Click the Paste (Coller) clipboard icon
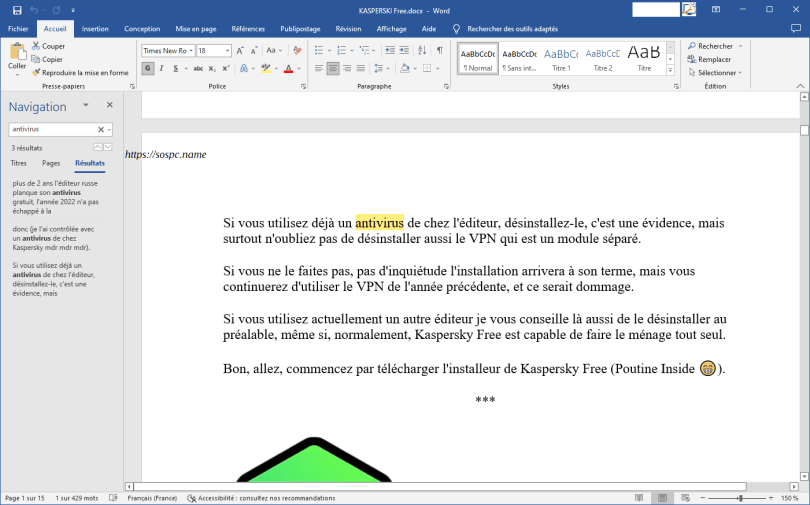This screenshot has height=505, width=810. click(17, 52)
